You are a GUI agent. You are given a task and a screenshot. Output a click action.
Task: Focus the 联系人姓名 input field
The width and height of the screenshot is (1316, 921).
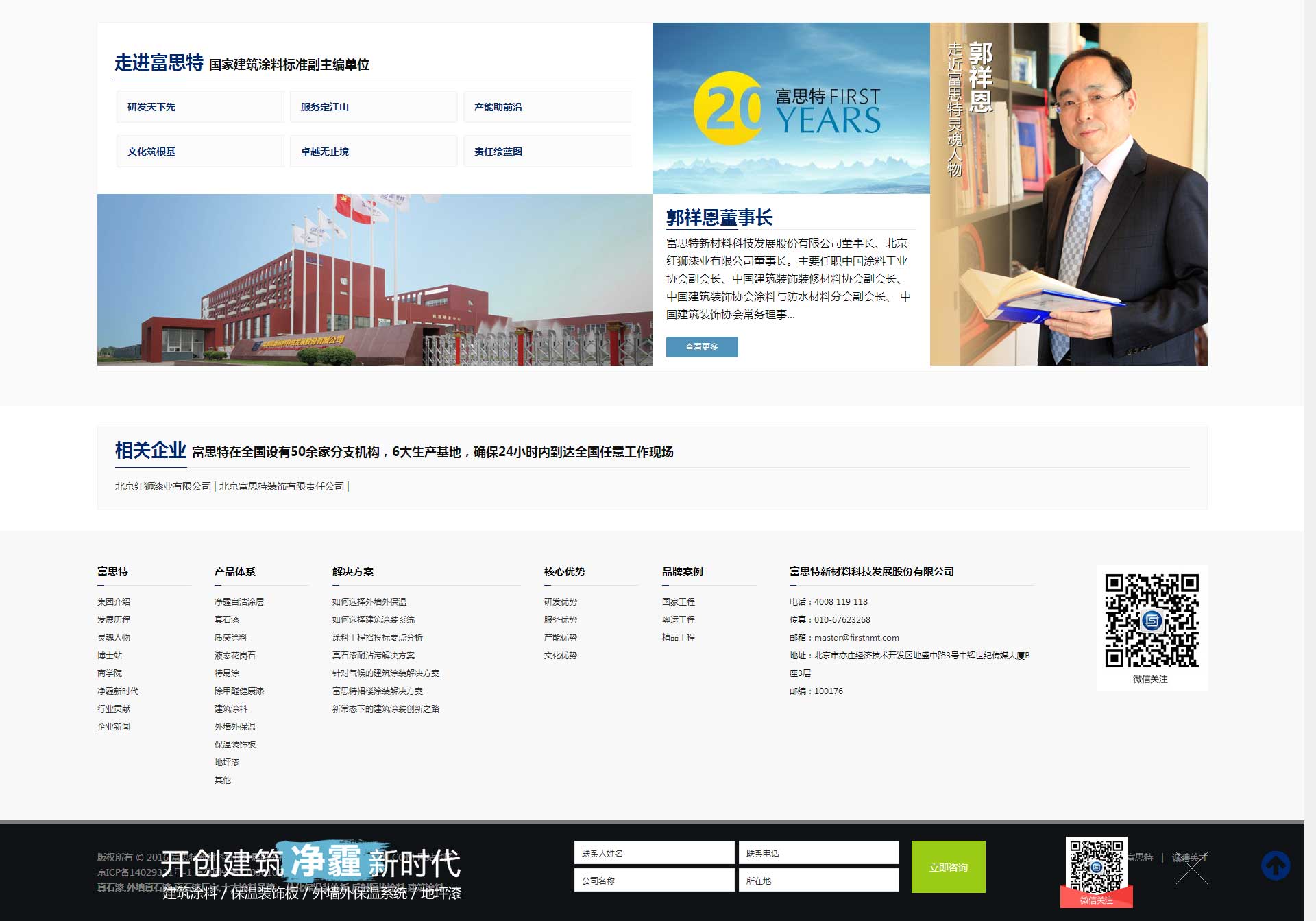coord(654,853)
